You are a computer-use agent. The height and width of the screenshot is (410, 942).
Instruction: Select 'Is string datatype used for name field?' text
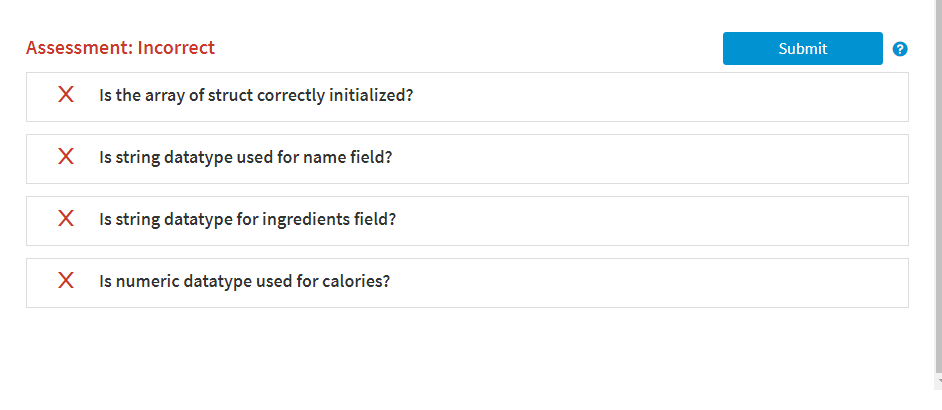246,157
